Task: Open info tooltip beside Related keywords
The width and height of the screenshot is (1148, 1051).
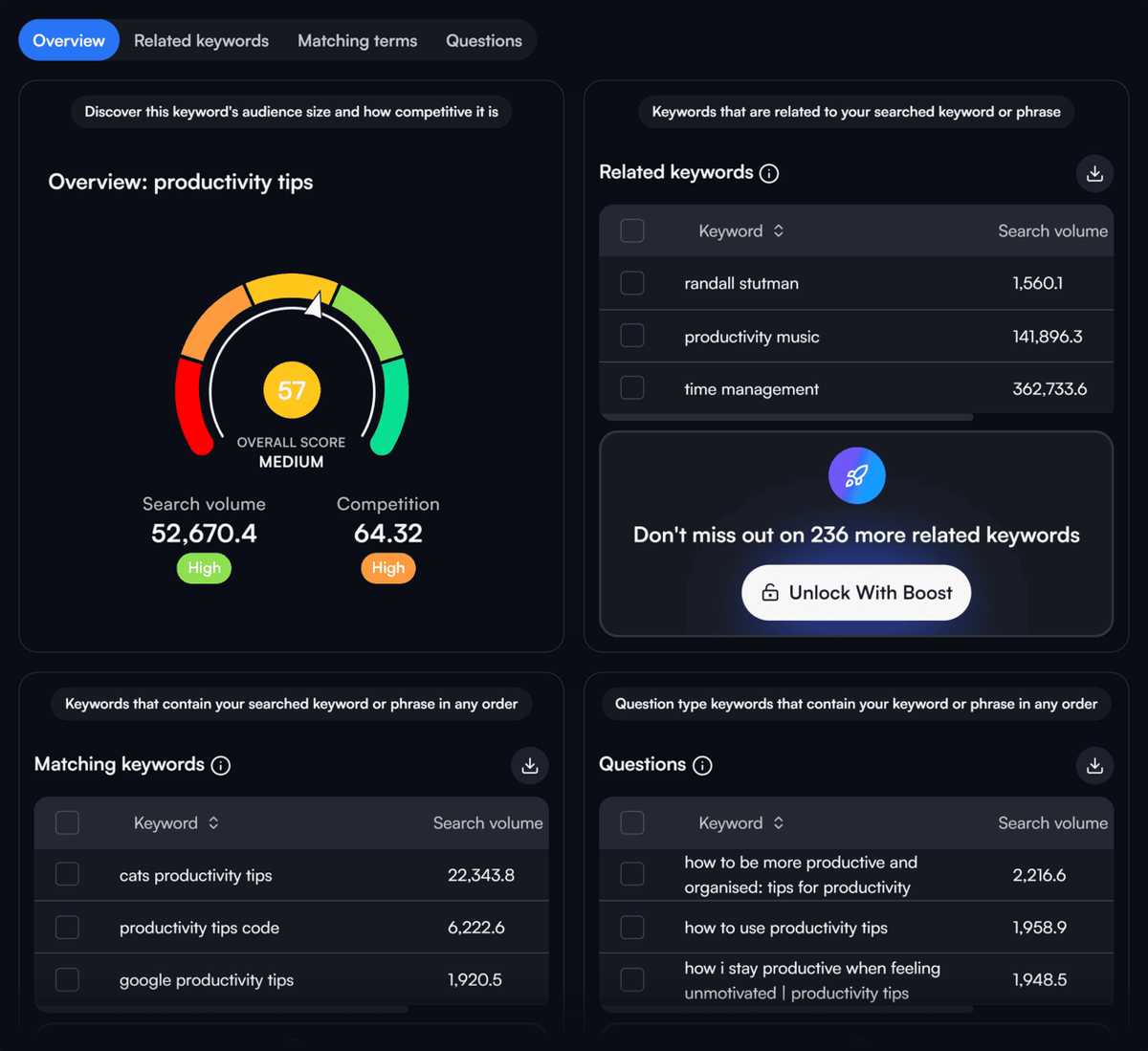Action: [769, 173]
